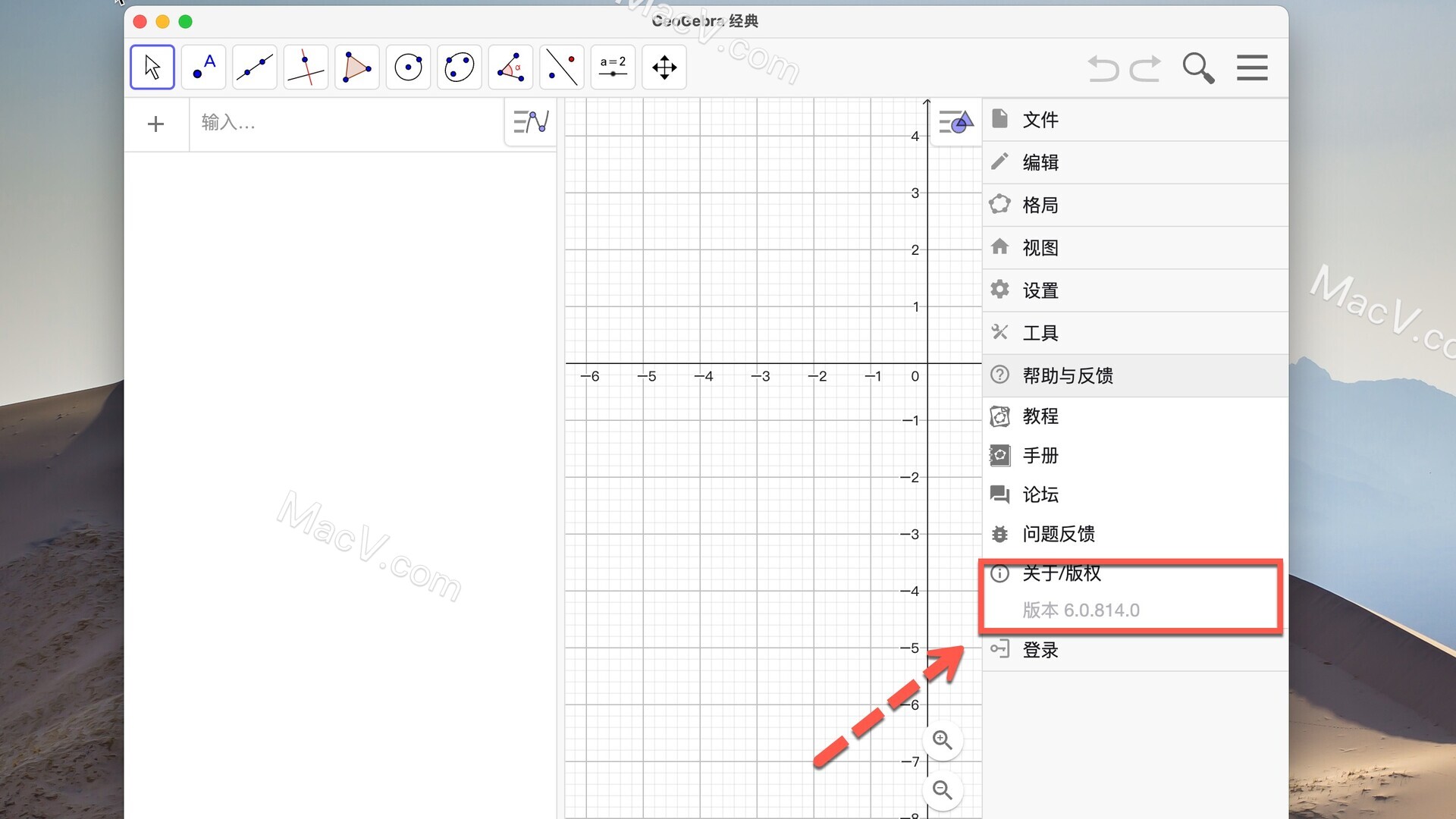Open the graphics view style bar

pos(955,121)
